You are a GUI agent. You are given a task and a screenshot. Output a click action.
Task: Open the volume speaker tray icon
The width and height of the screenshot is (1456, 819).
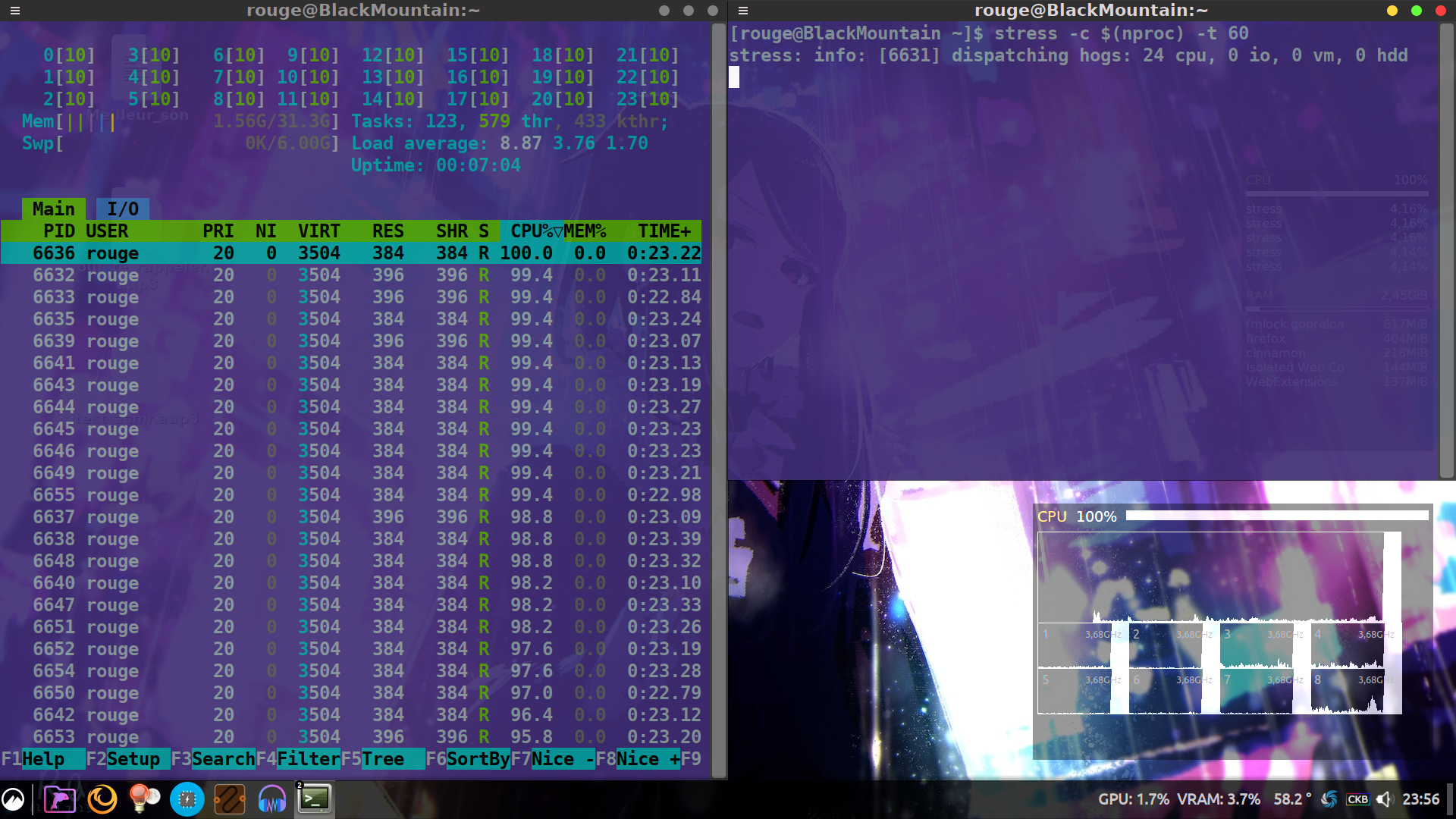[1385, 799]
